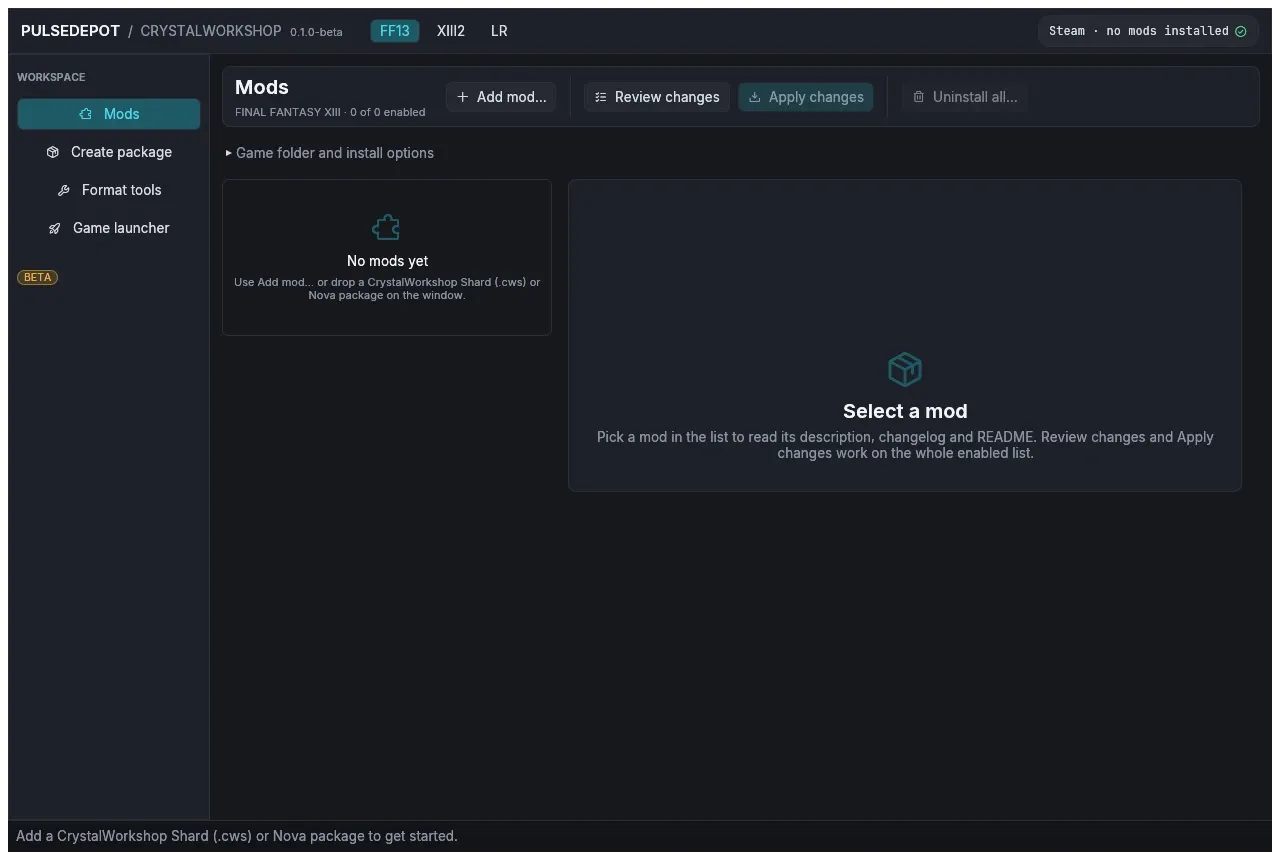Click the trash icon on Uninstall all

[x=919, y=97]
